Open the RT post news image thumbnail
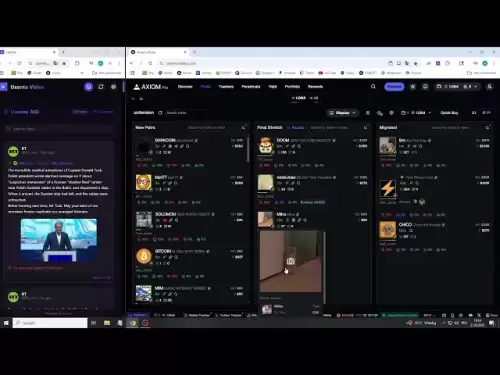This screenshot has width=500, height=375. [x=59, y=240]
